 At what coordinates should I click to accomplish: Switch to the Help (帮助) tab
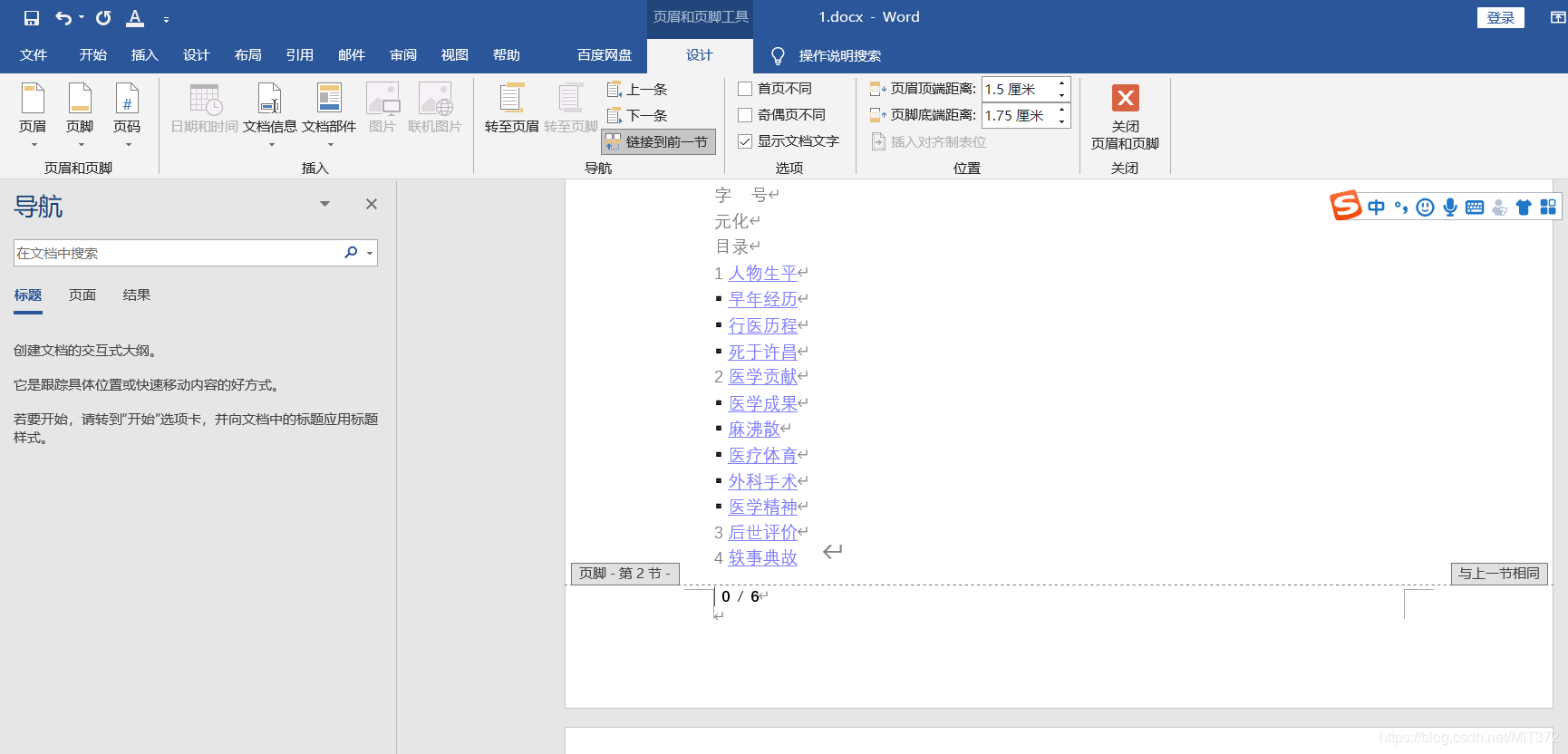tap(507, 55)
